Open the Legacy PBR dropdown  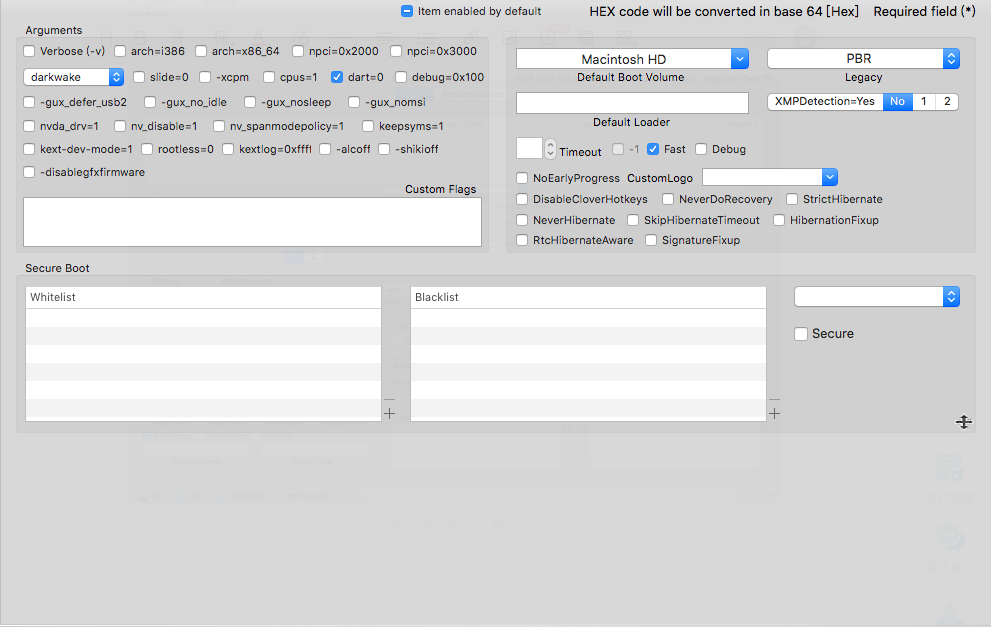[x=863, y=59]
